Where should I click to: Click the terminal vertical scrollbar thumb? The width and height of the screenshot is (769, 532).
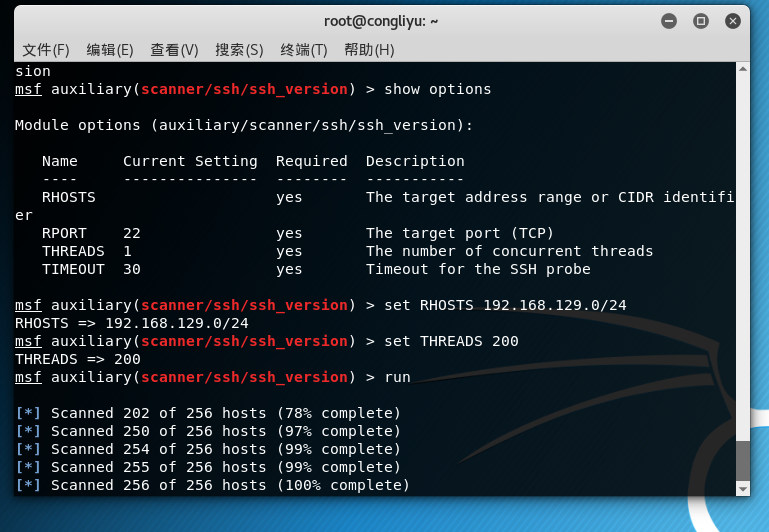[x=743, y=461]
